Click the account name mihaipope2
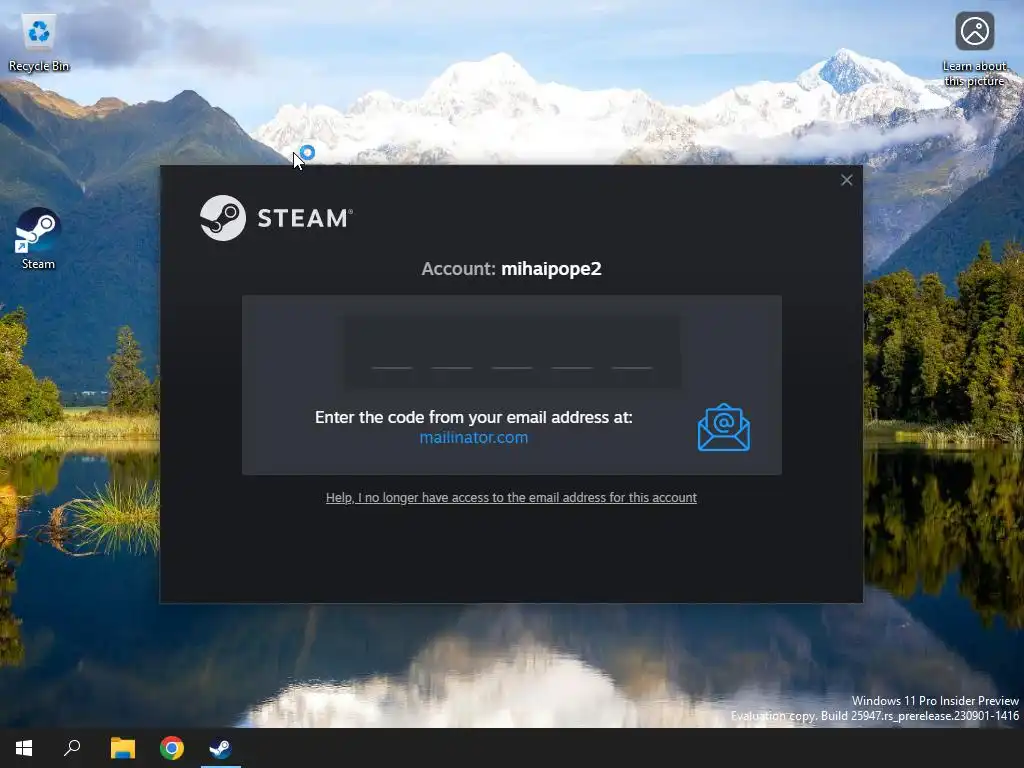Image resolution: width=1024 pixels, height=768 pixels. (x=551, y=269)
